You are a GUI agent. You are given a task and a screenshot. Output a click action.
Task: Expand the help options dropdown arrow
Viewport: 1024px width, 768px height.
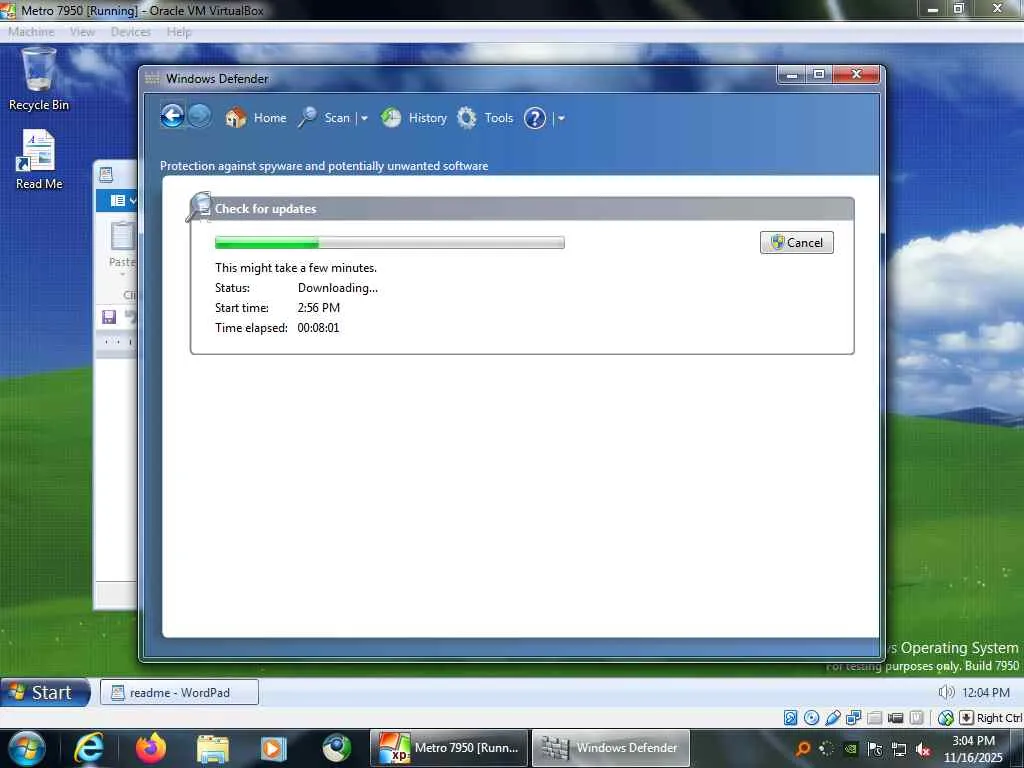561,118
